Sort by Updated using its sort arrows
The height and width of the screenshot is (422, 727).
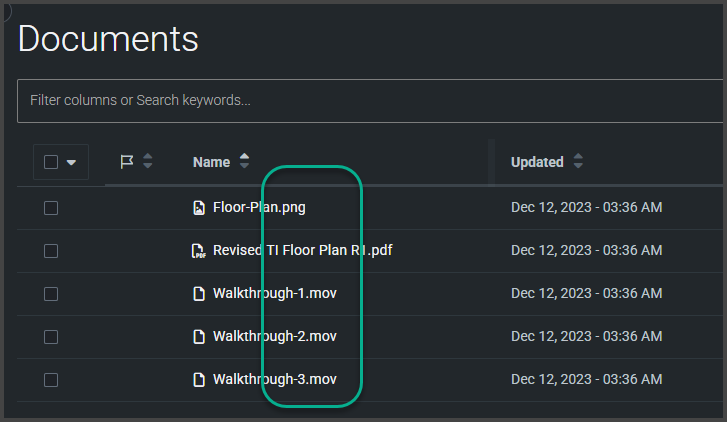[x=578, y=161]
